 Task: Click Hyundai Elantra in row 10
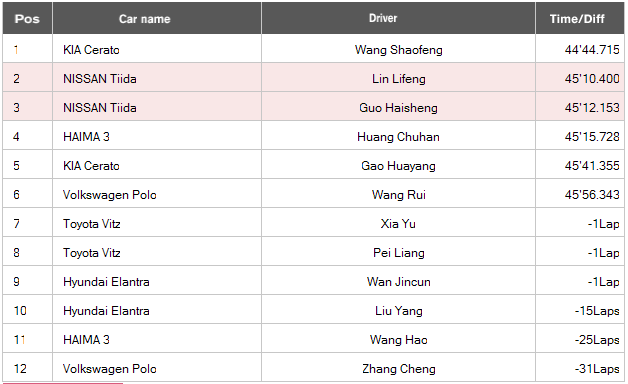point(106,311)
